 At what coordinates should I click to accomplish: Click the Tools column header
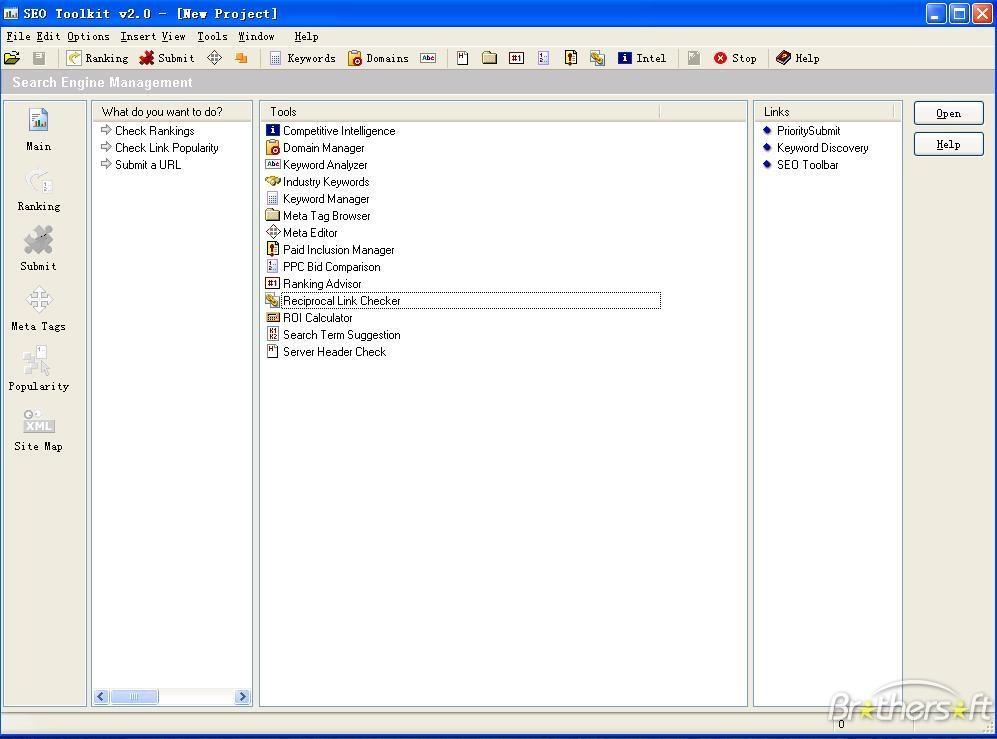(462, 112)
